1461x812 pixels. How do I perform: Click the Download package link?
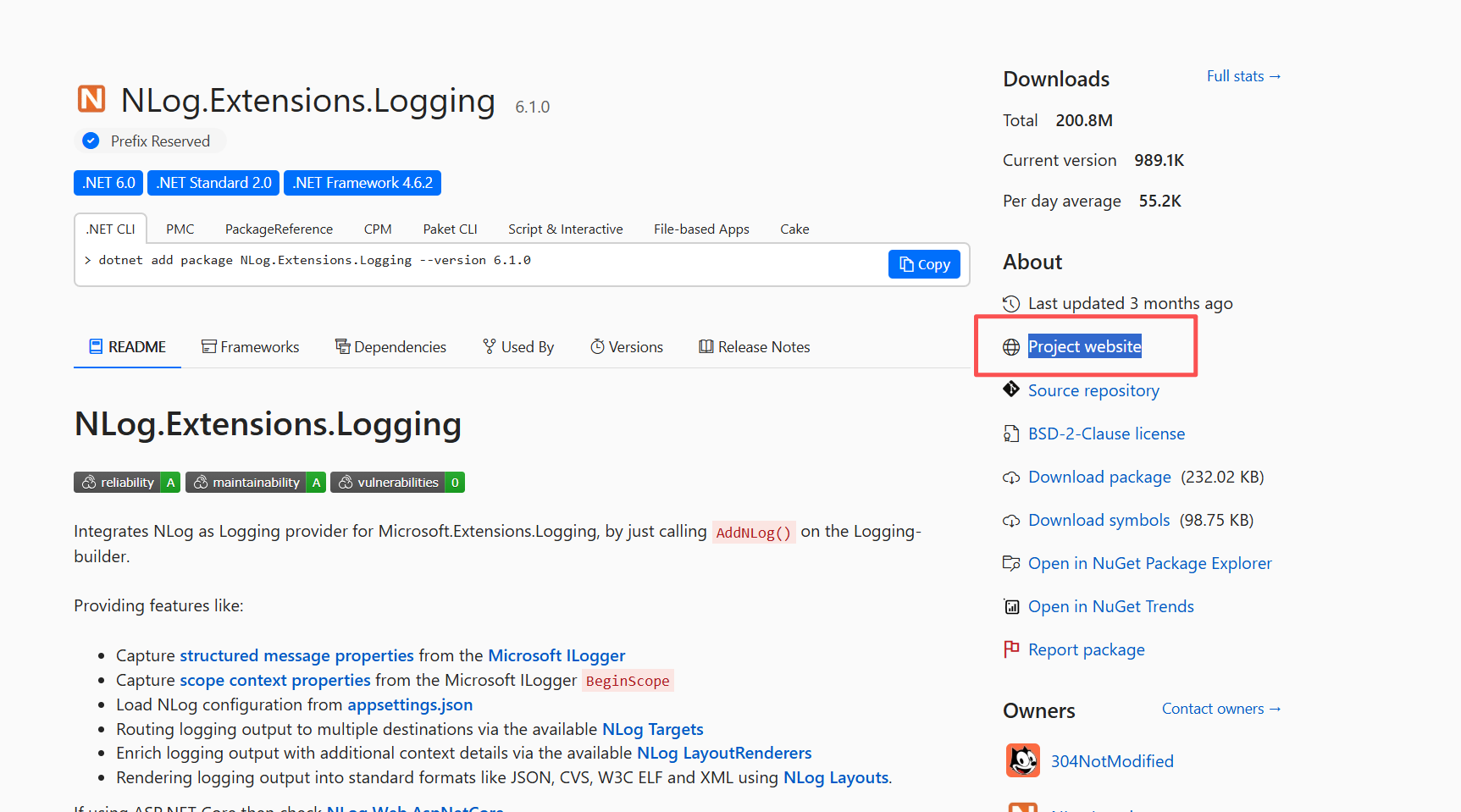click(1099, 477)
